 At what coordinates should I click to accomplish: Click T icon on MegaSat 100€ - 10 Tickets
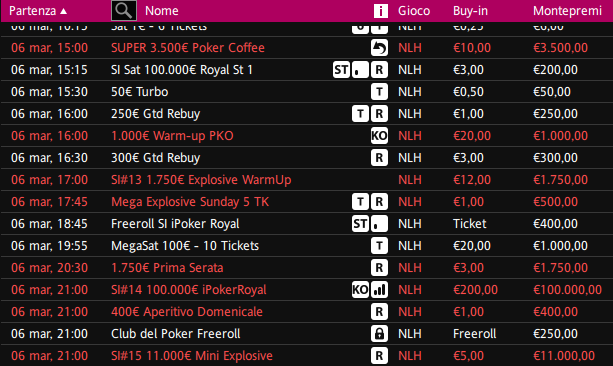(x=379, y=246)
